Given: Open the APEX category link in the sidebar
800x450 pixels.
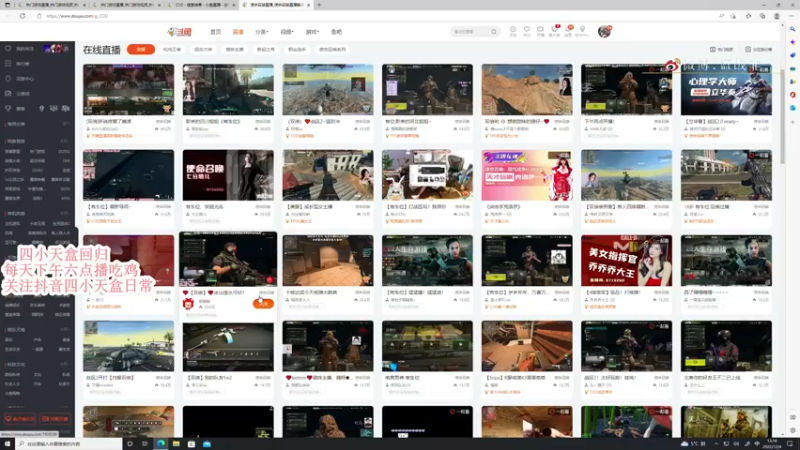Looking at the screenshot, I should point(65,198).
